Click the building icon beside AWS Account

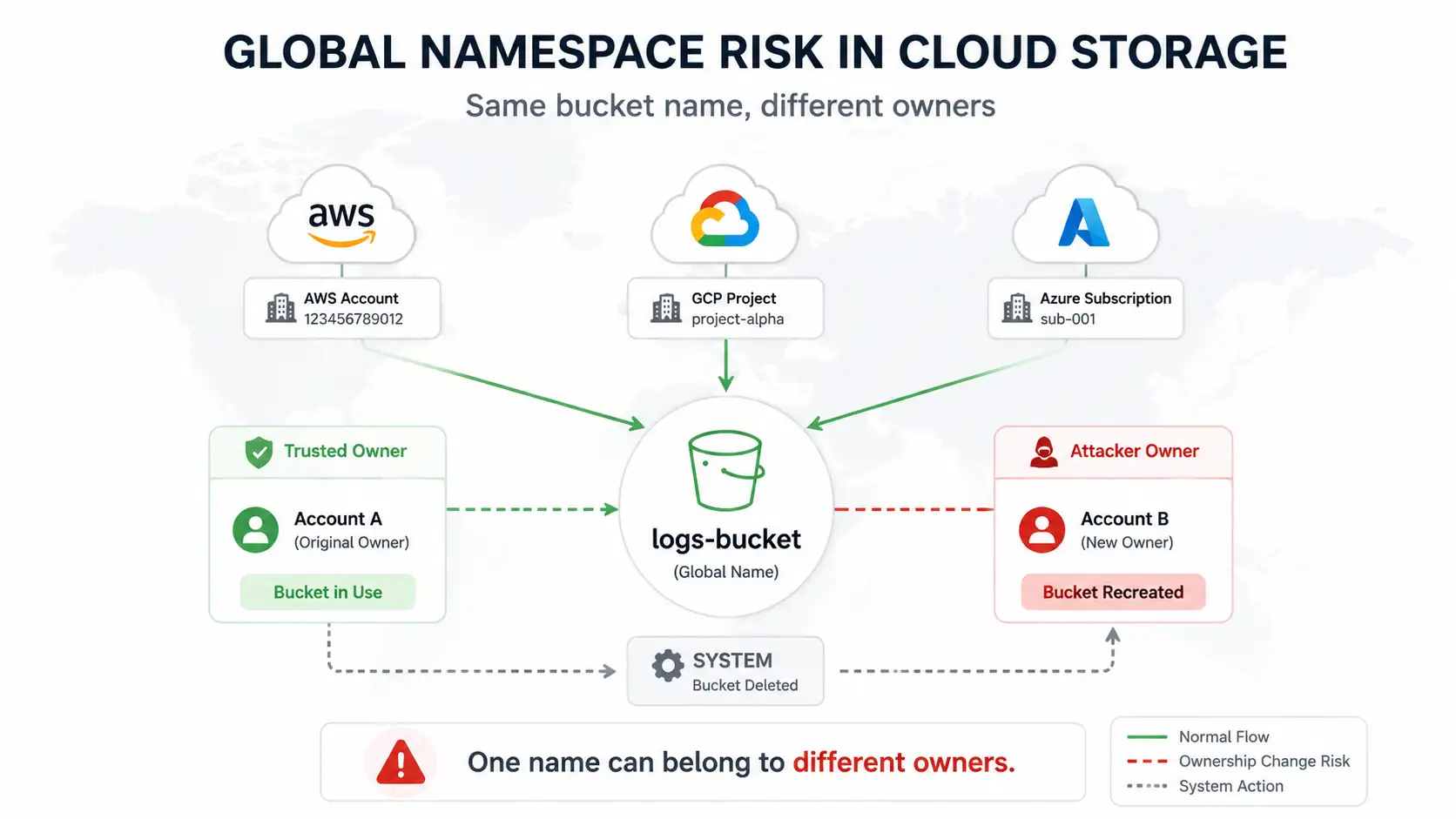click(x=280, y=308)
